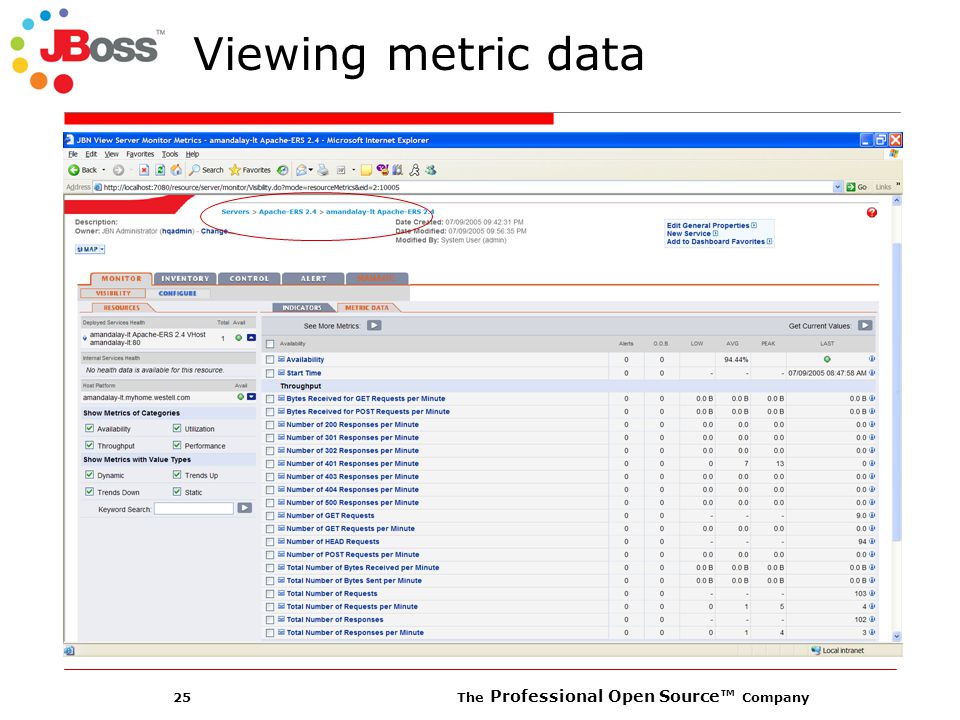Click the Mail envelope toolbar icon
The image size is (960, 720).
(301, 170)
